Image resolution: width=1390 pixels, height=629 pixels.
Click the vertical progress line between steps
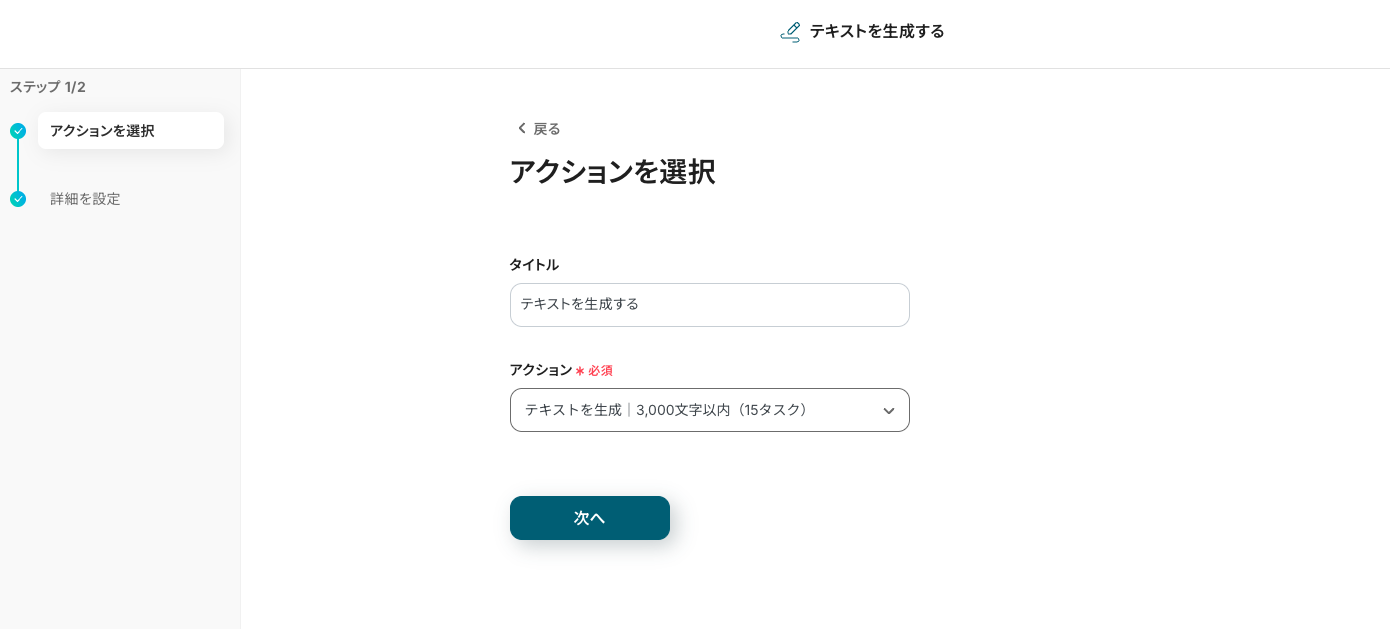point(18,165)
